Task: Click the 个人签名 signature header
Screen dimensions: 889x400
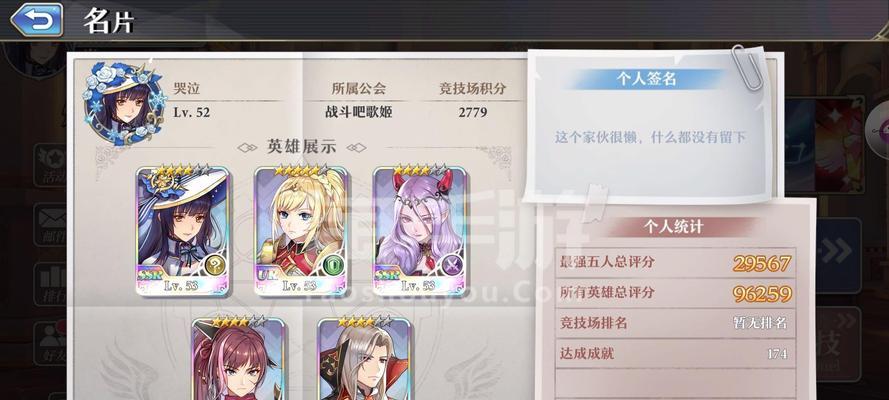Action: tap(646, 79)
